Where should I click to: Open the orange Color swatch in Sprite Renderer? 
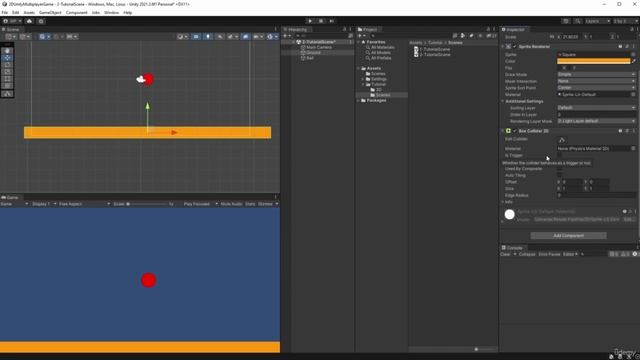[x=593, y=61]
